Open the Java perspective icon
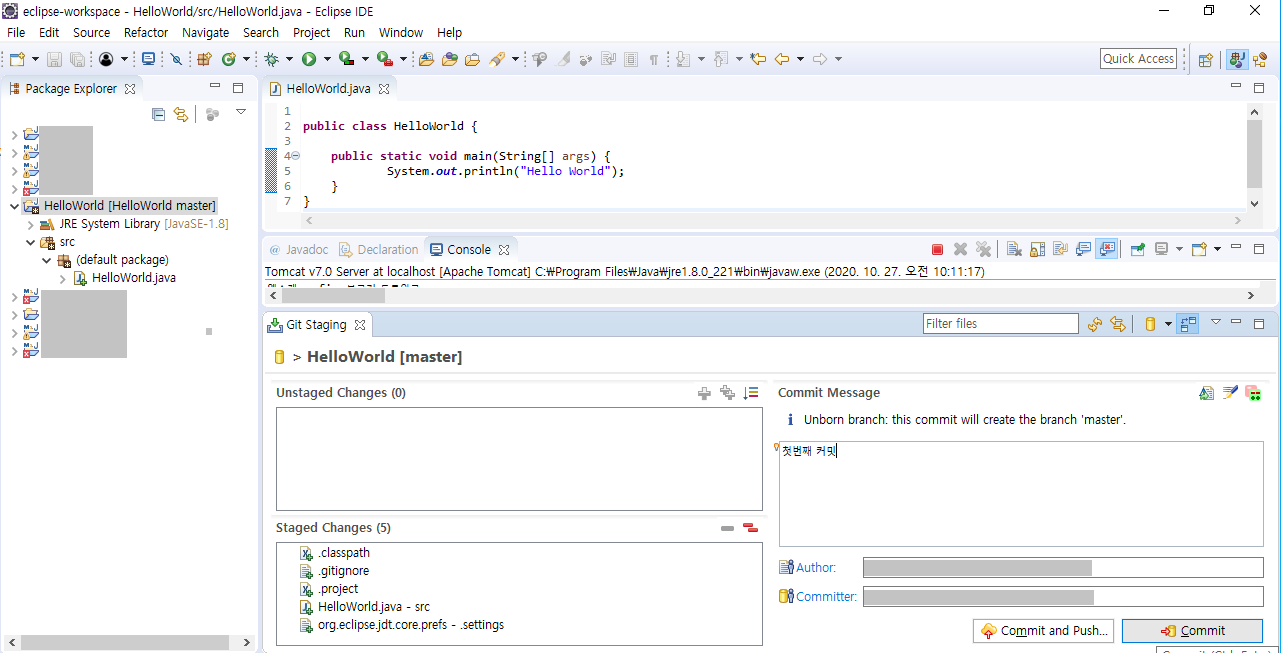The width and height of the screenshot is (1281, 653). click(x=1238, y=59)
